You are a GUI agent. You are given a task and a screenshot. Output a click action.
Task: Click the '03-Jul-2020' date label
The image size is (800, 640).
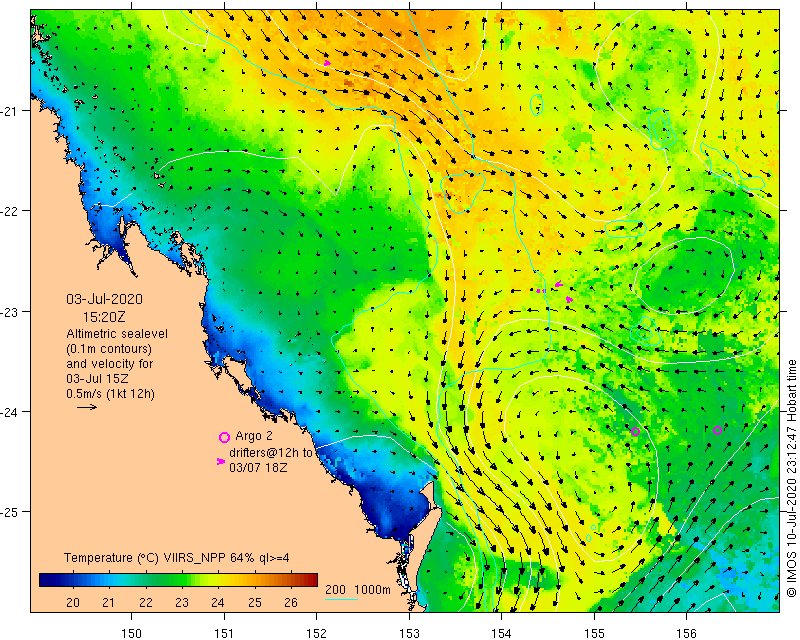104,299
